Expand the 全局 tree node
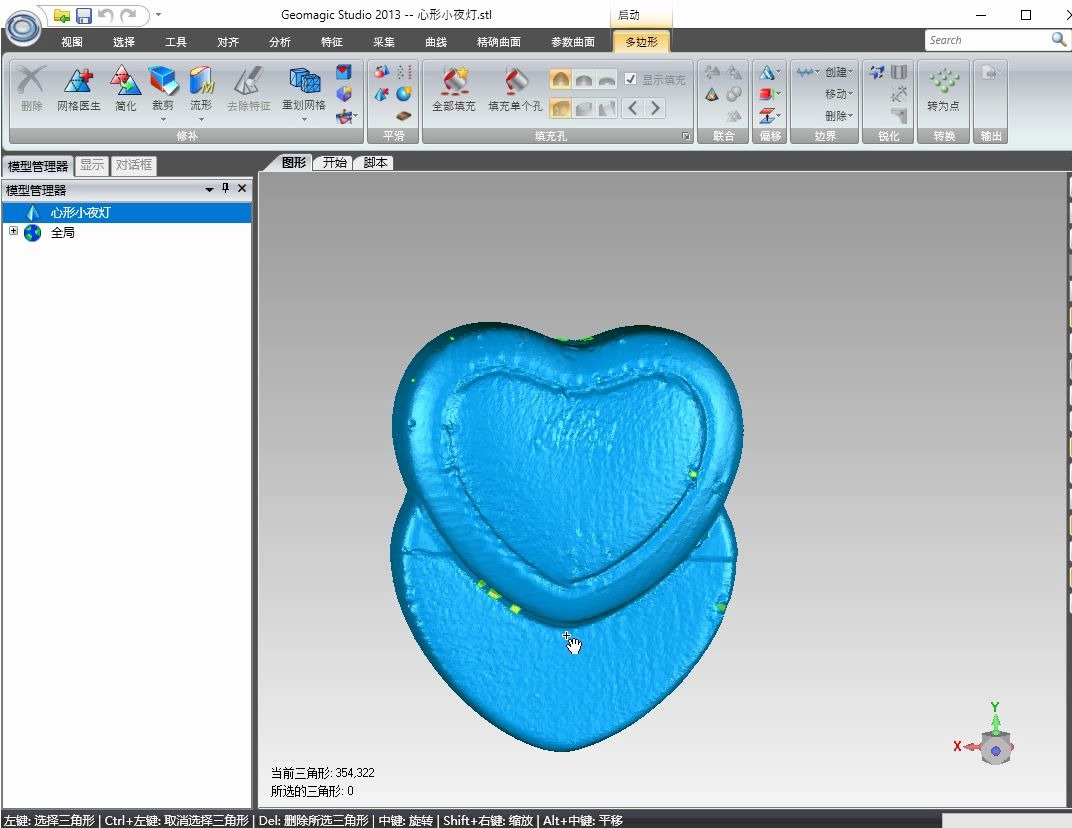 13,232
